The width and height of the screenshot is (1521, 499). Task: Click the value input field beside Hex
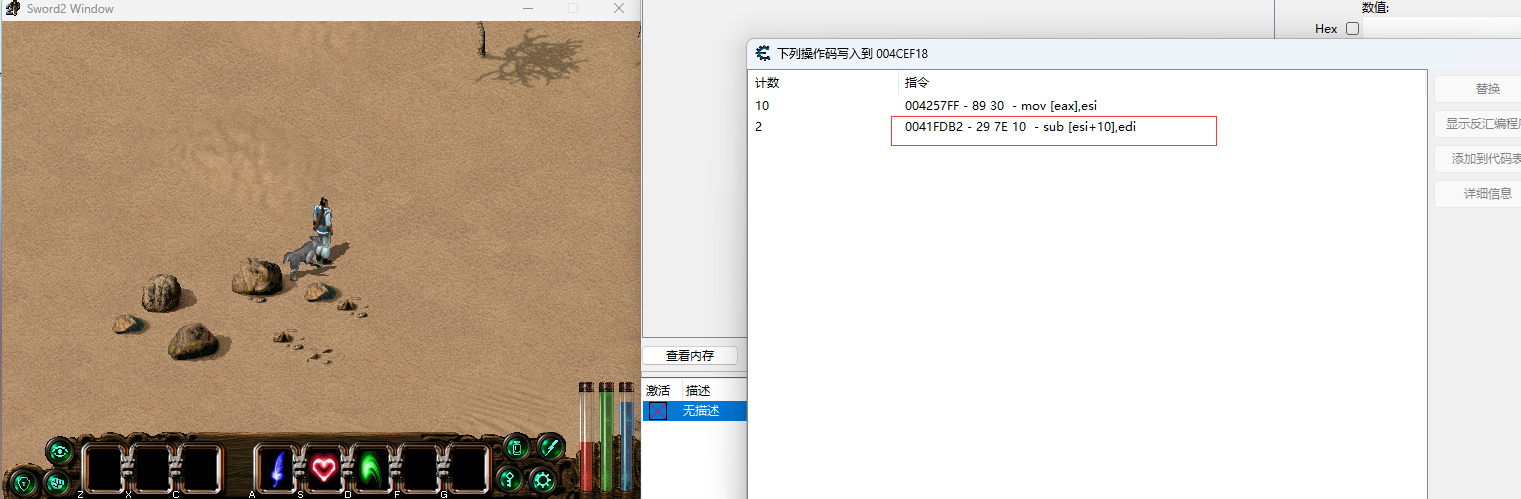coord(1442,29)
